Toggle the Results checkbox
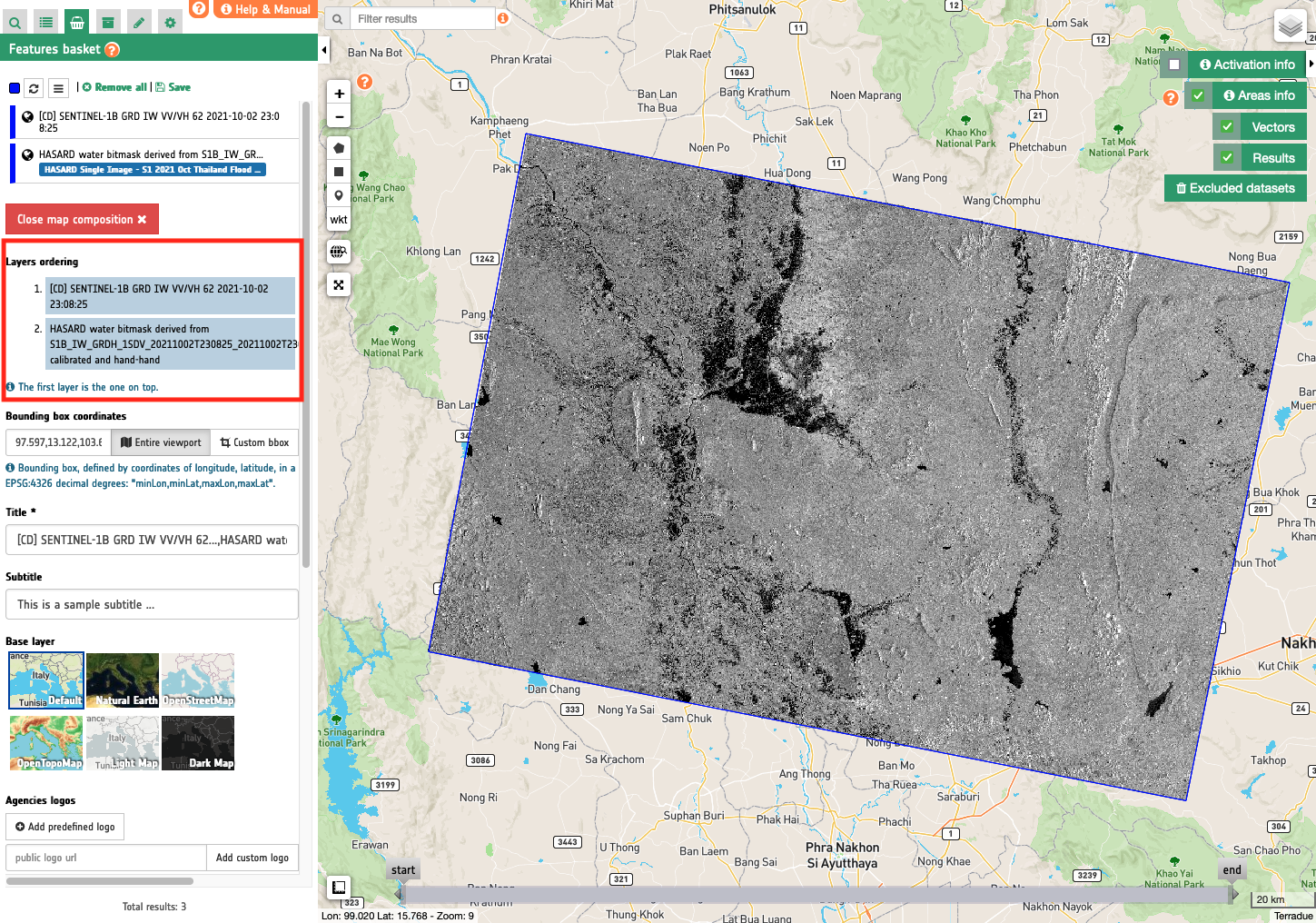The height and width of the screenshot is (923, 1316). 1227,157
